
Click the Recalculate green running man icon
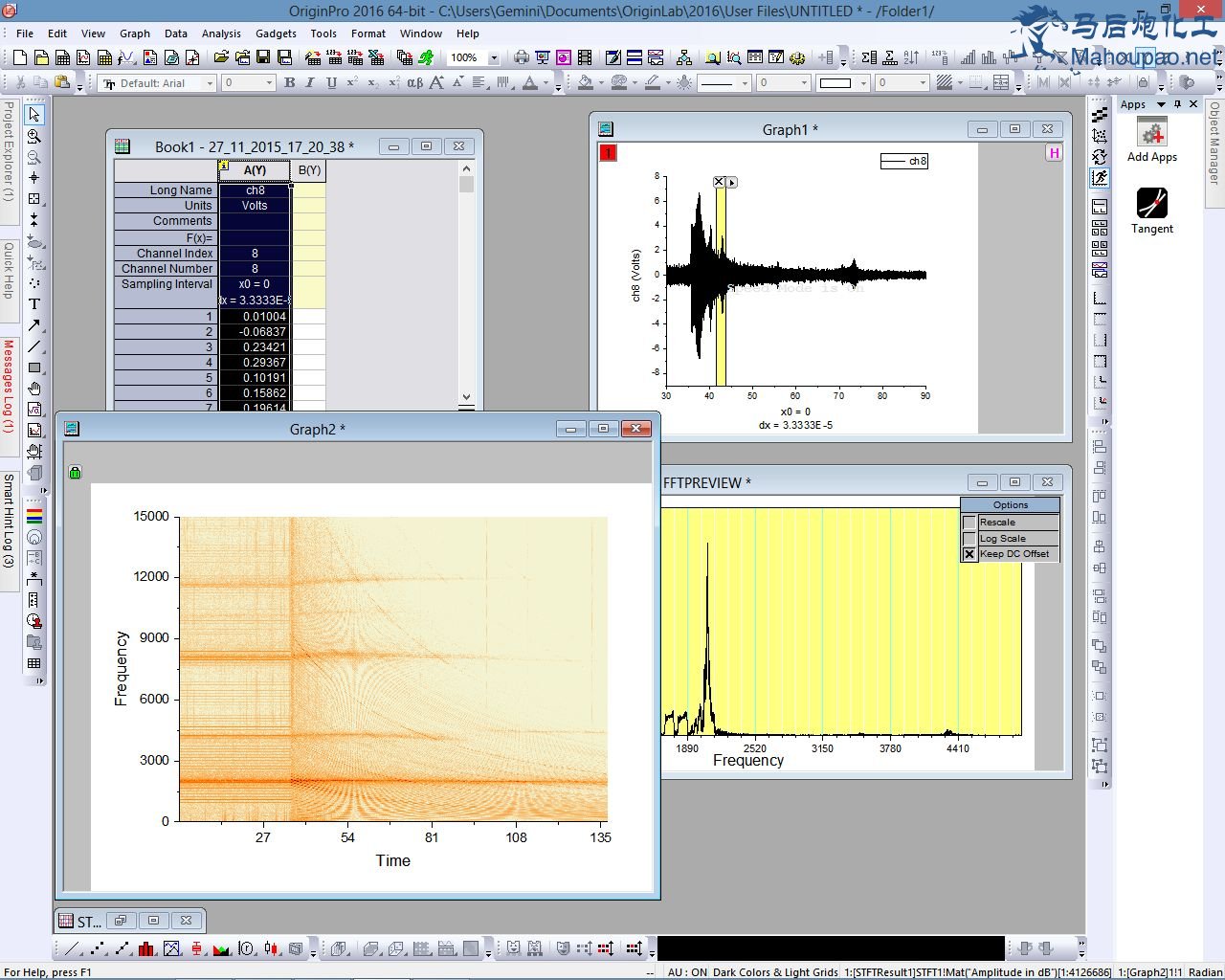coord(426,58)
